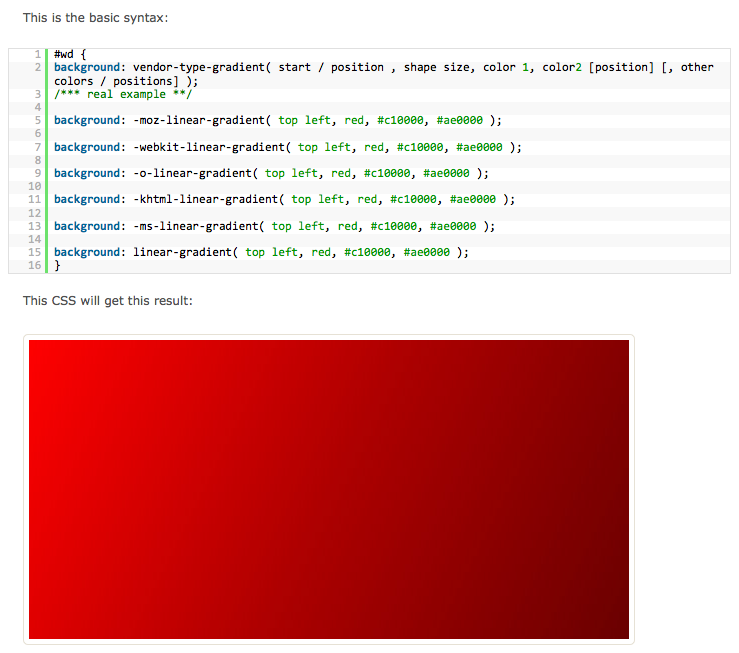Click the -moz-linear-gradient code line
The width and height of the screenshot is (739, 653).
click(x=278, y=121)
